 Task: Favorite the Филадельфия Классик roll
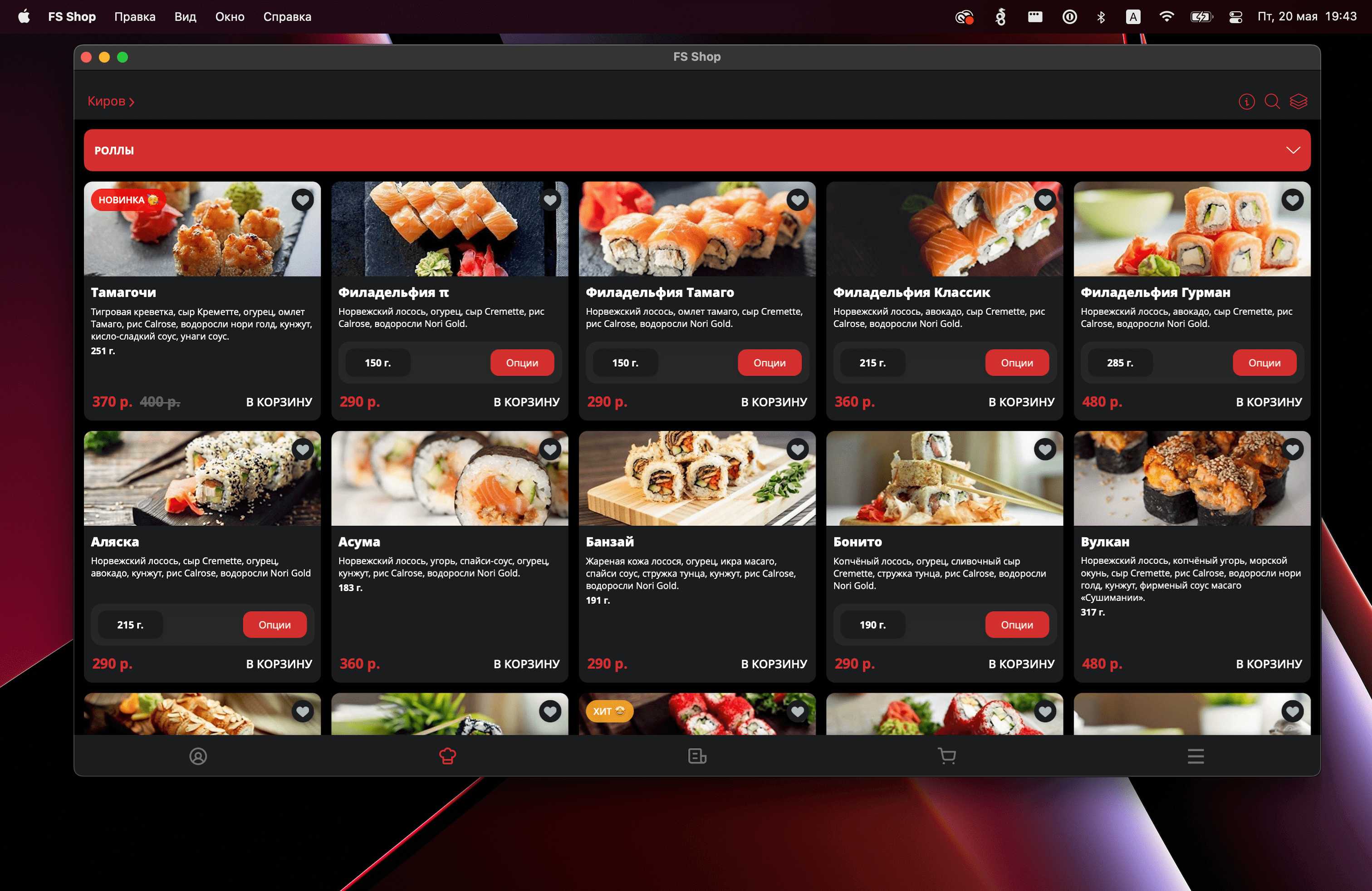tap(1045, 200)
